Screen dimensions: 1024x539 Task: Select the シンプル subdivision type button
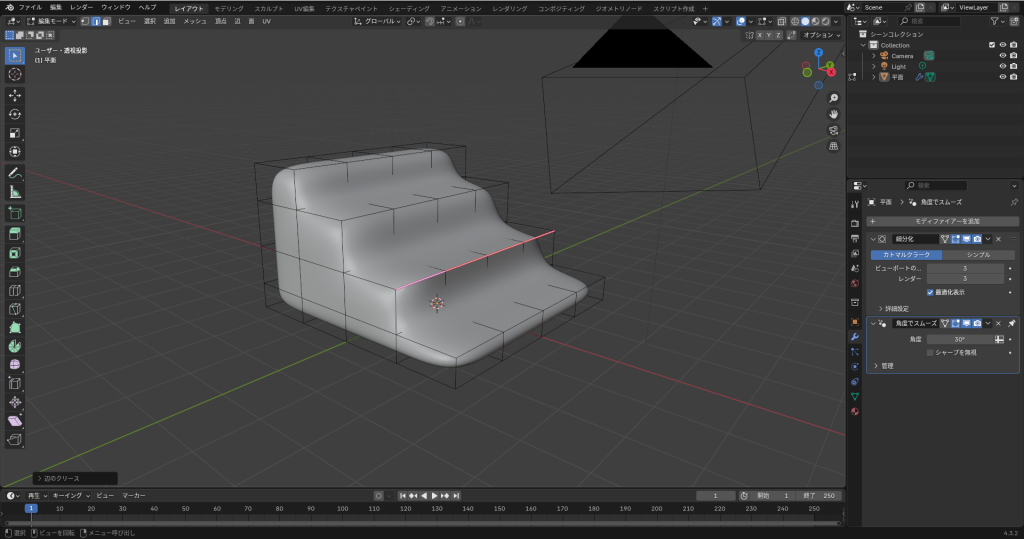[978, 254]
